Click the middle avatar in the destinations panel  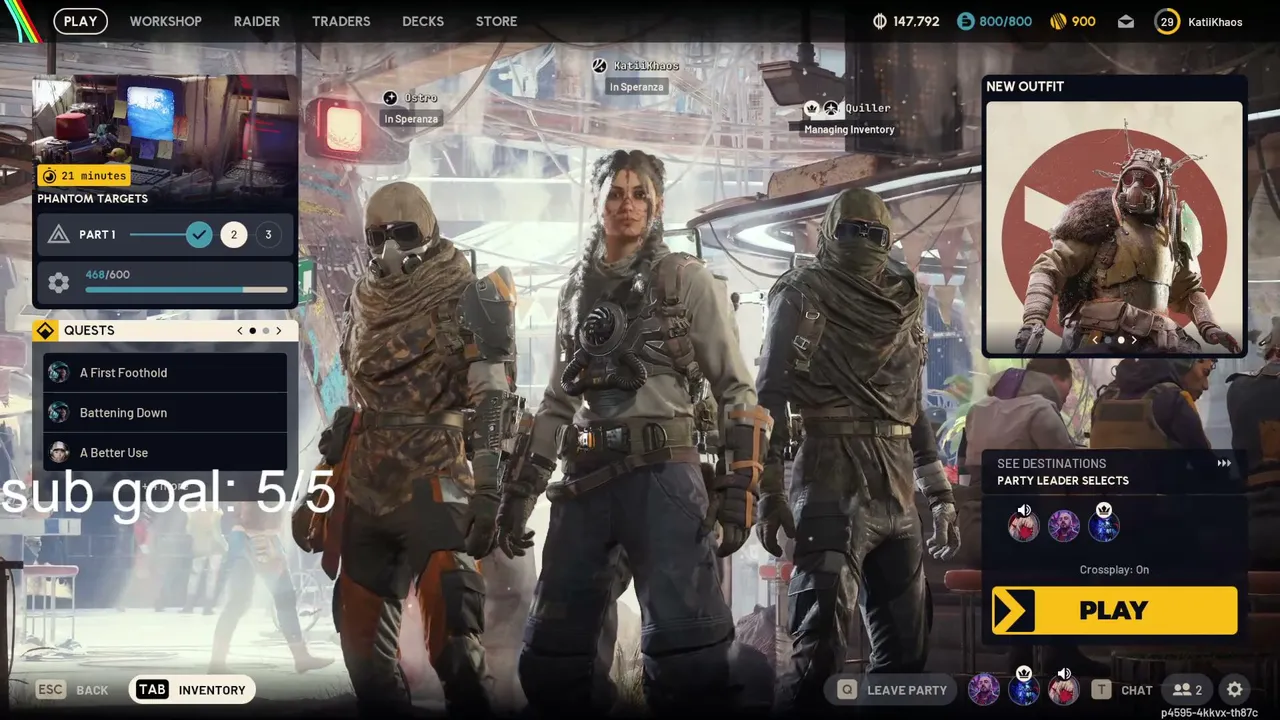point(1063,526)
